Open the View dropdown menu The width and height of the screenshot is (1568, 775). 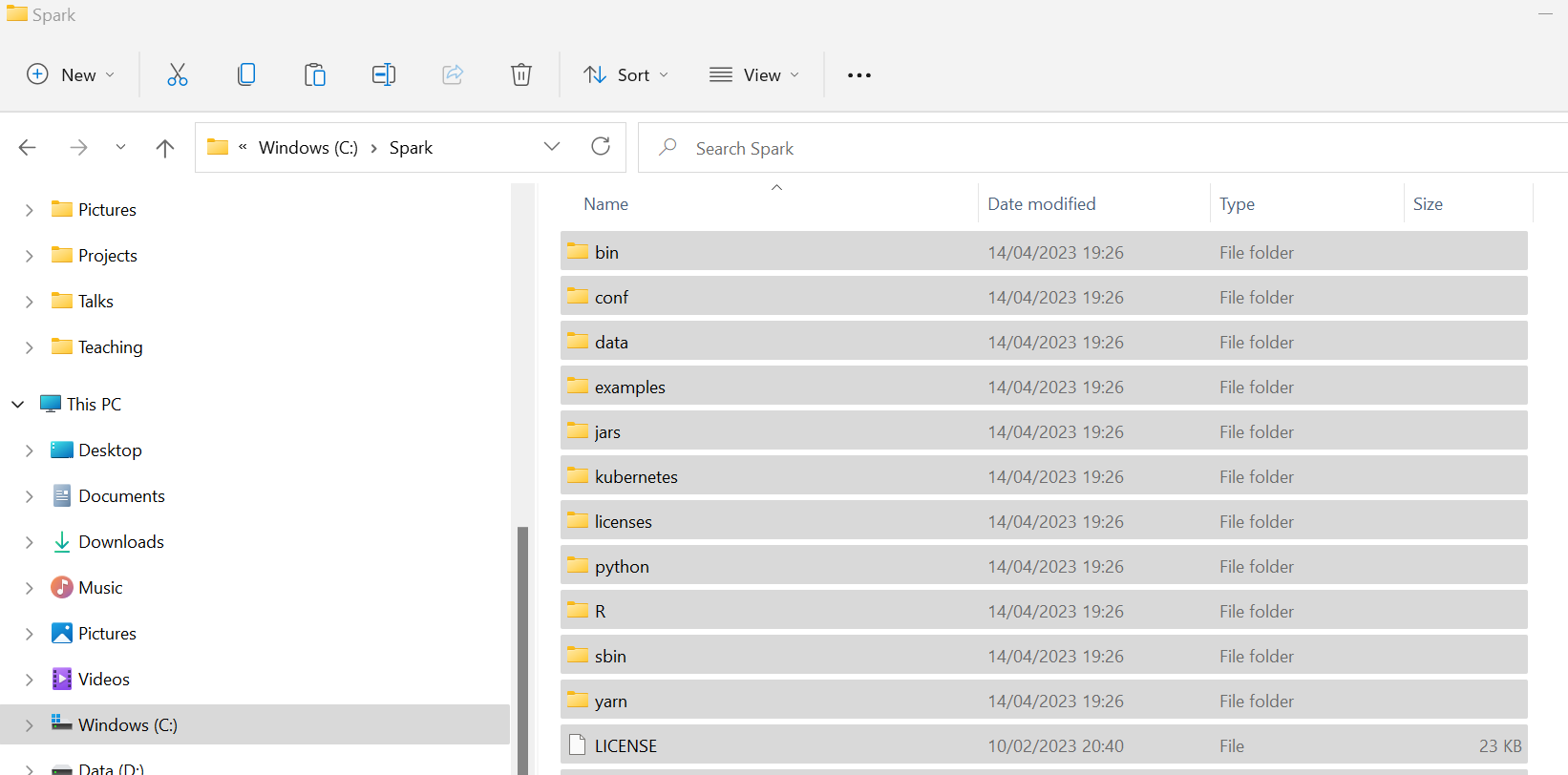(x=754, y=74)
